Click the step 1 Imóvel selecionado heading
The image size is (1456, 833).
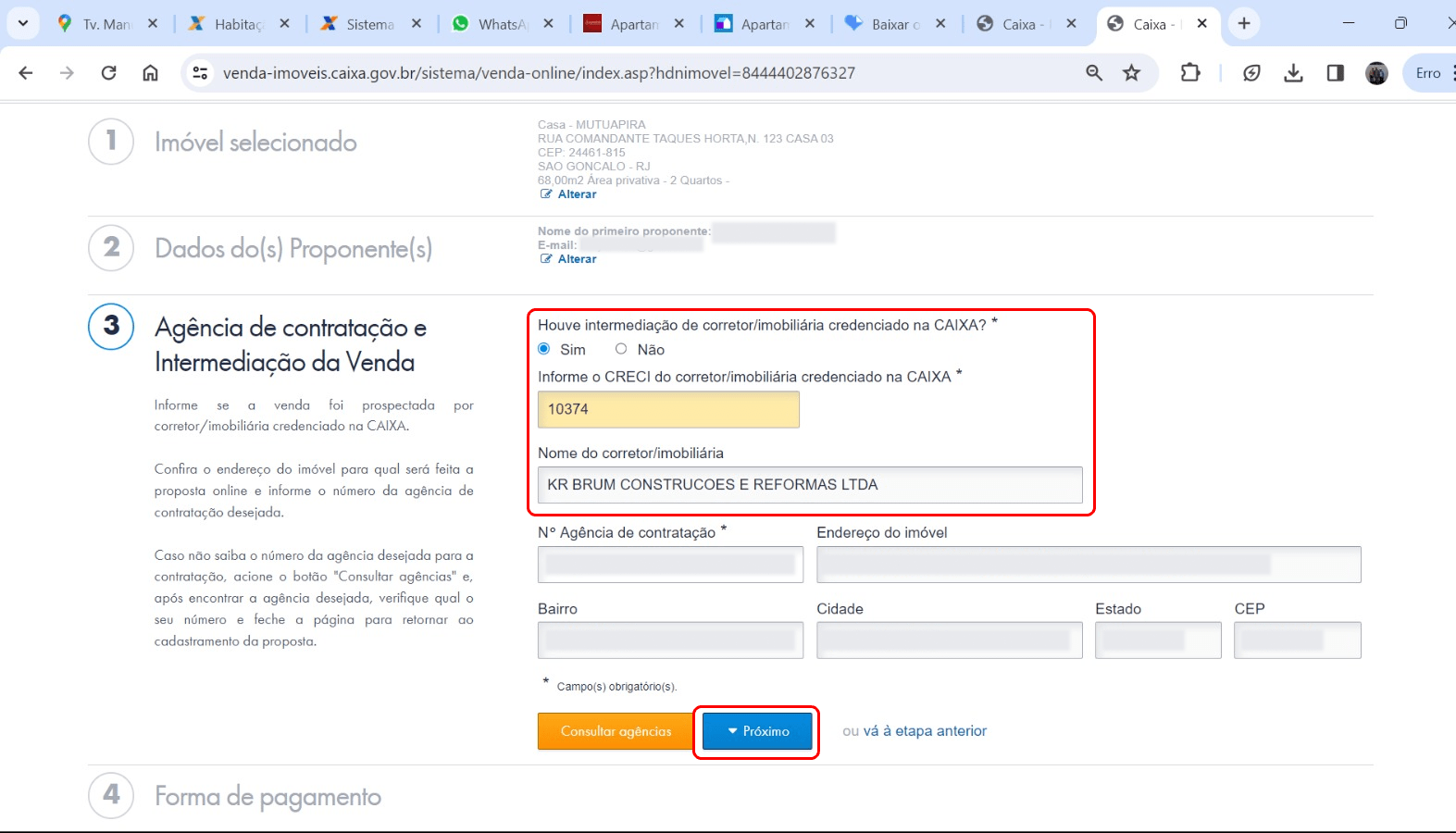(255, 143)
